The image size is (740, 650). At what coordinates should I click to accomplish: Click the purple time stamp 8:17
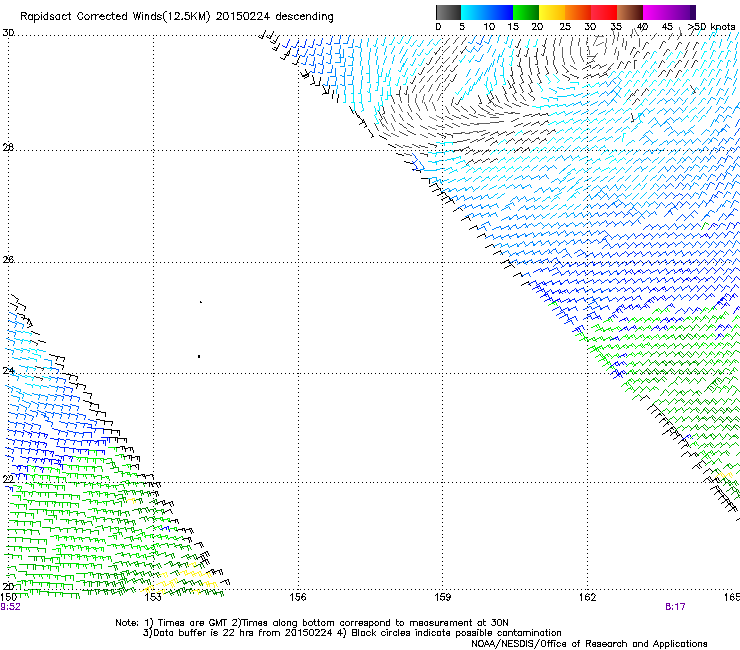[675, 607]
